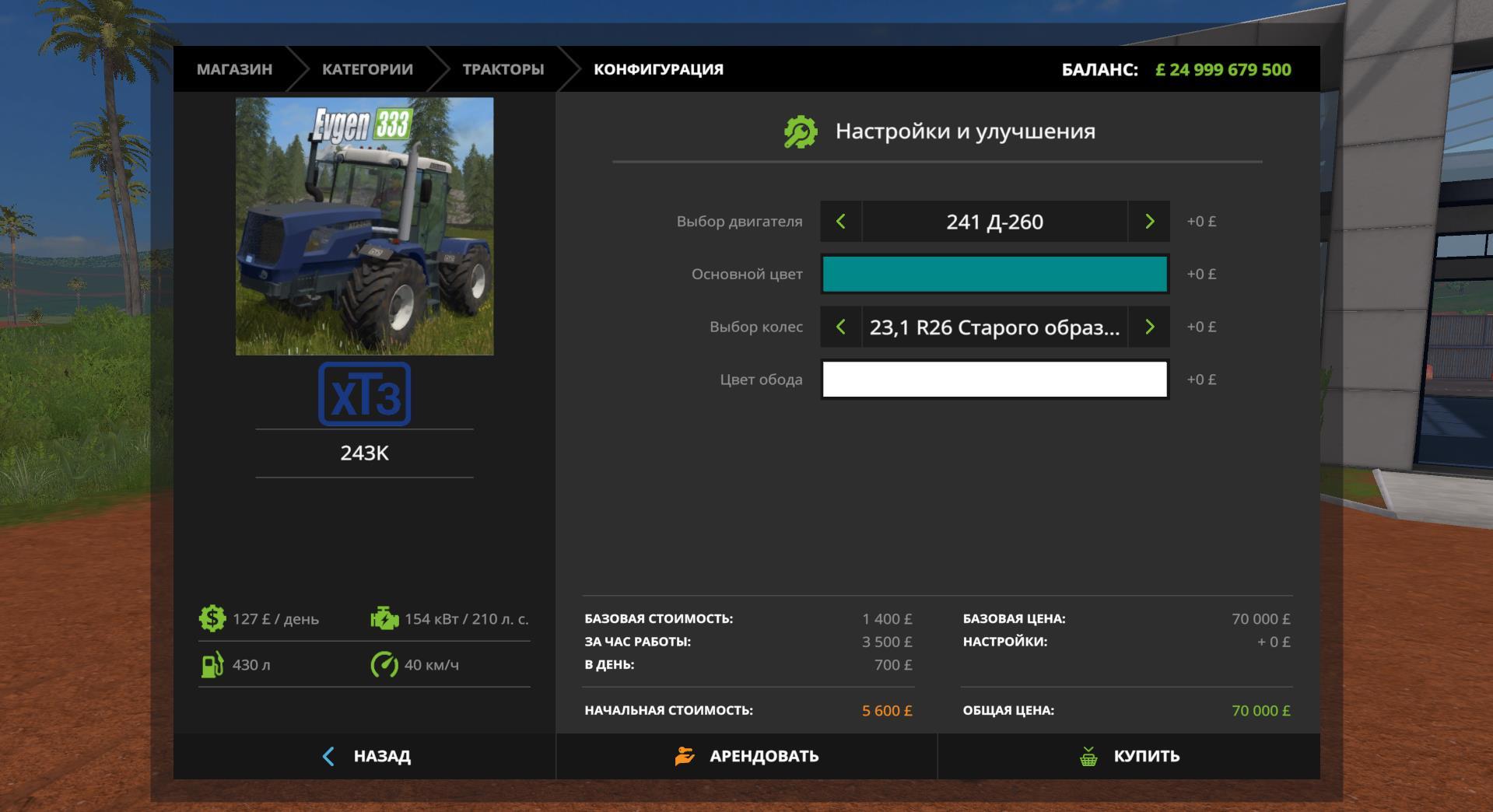Switch to next wheel option
The image size is (1493, 812).
(x=1149, y=327)
